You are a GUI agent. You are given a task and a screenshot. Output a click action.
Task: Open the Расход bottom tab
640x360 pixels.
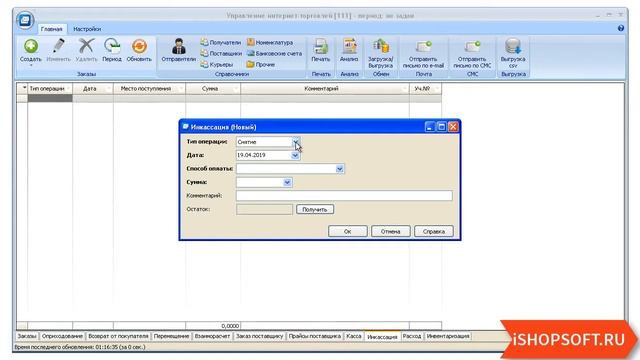[411, 336]
